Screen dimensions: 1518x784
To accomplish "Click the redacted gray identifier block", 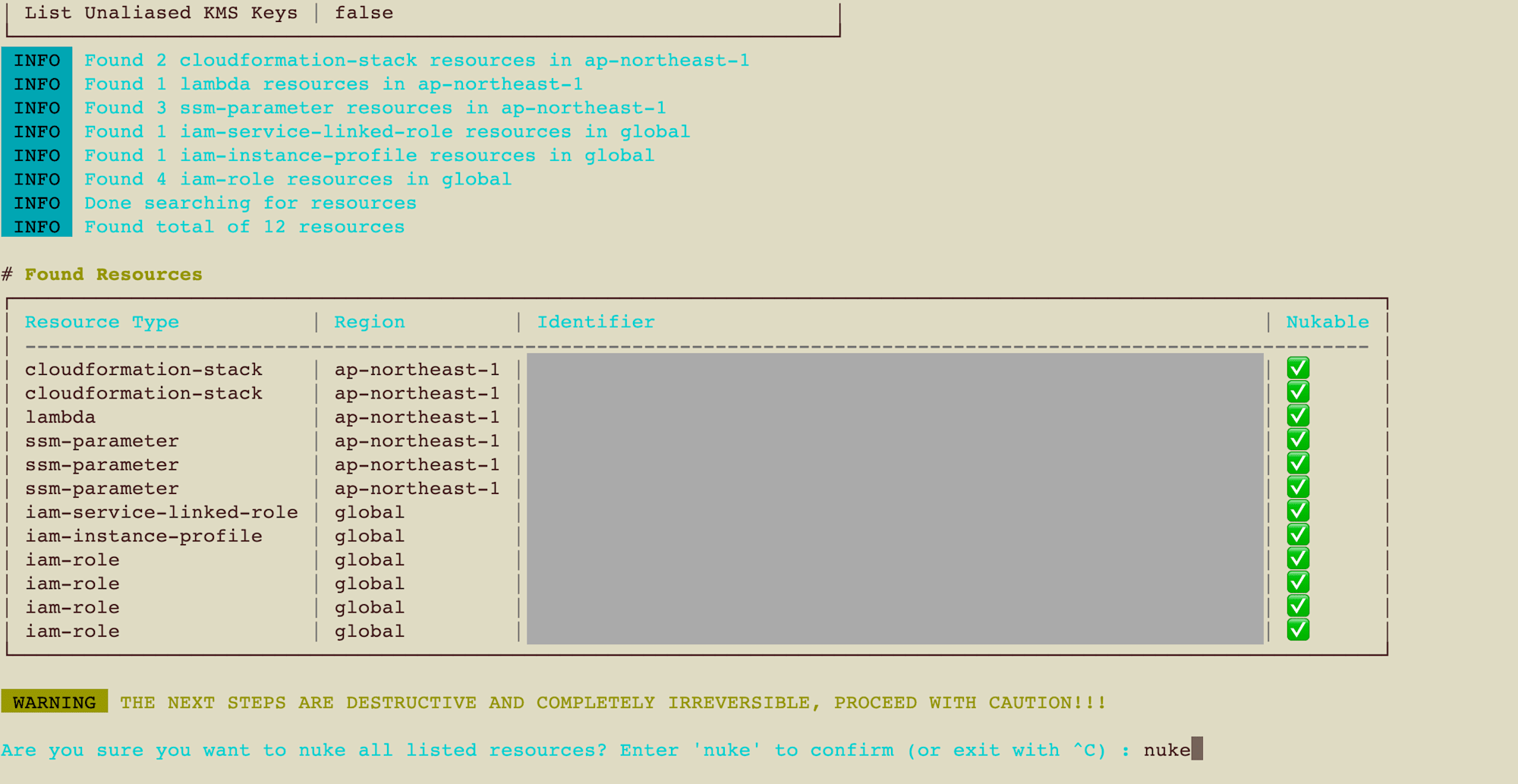I will tap(895, 499).
